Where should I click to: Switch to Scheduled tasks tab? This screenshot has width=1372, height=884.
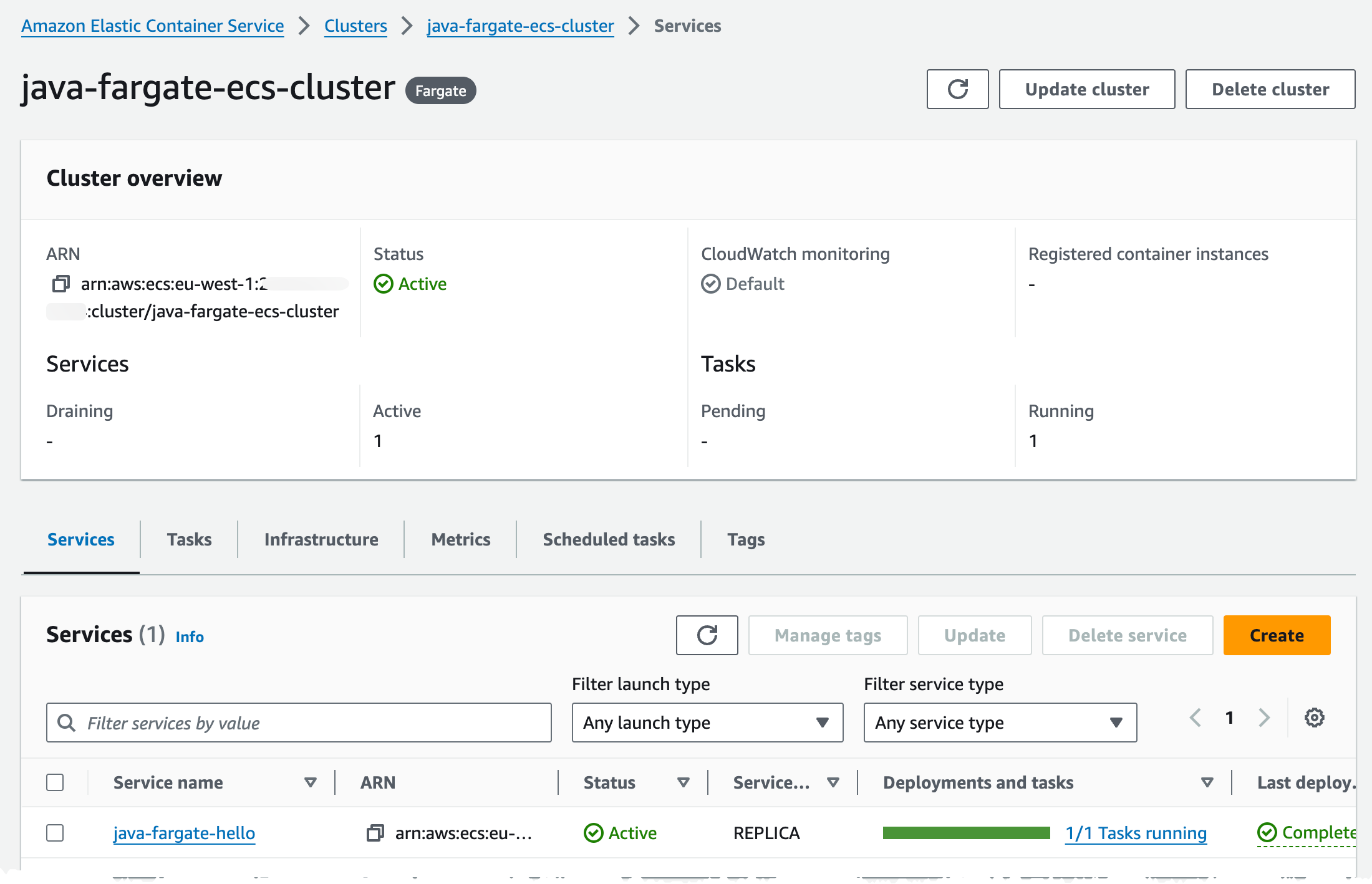pyautogui.click(x=609, y=539)
